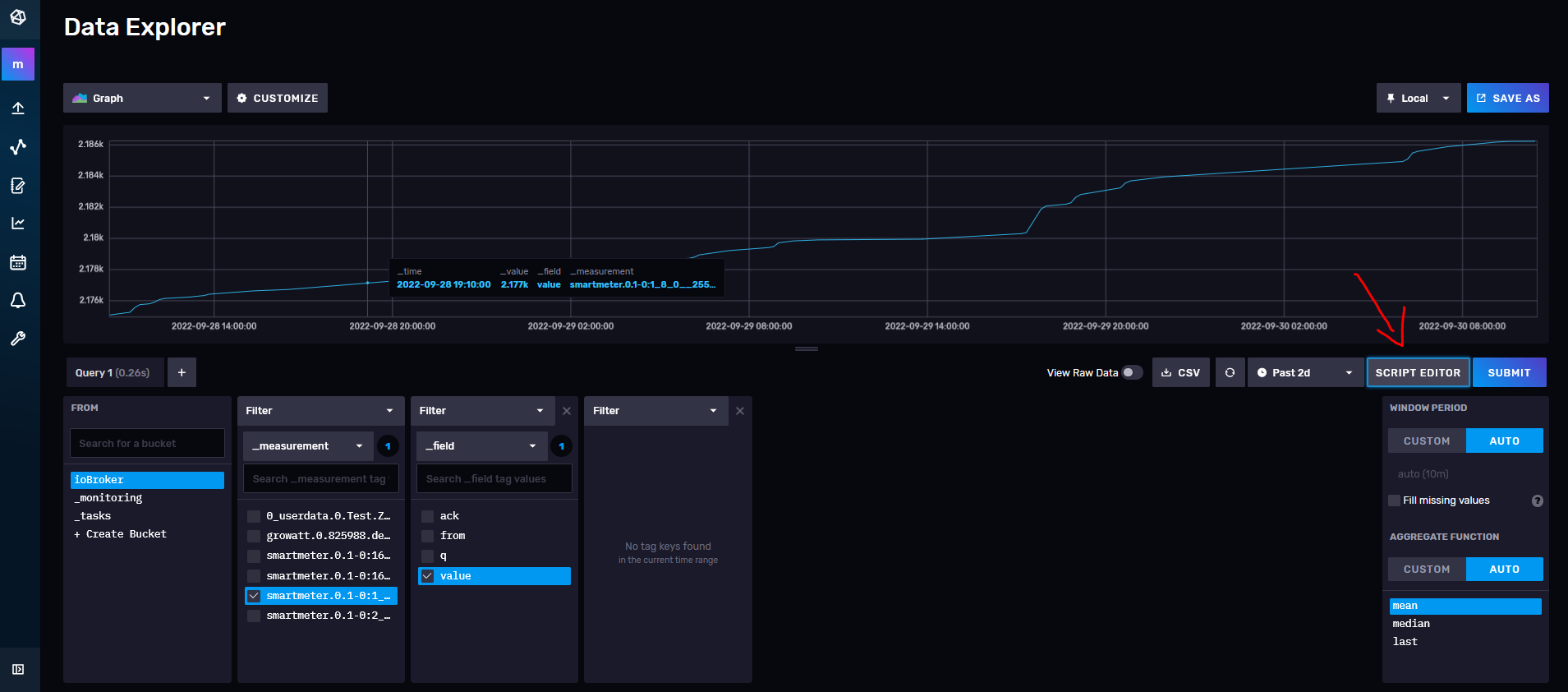Viewport: 1568px width, 692px height.
Task: Uncheck the value field checkbox
Action: tap(427, 576)
